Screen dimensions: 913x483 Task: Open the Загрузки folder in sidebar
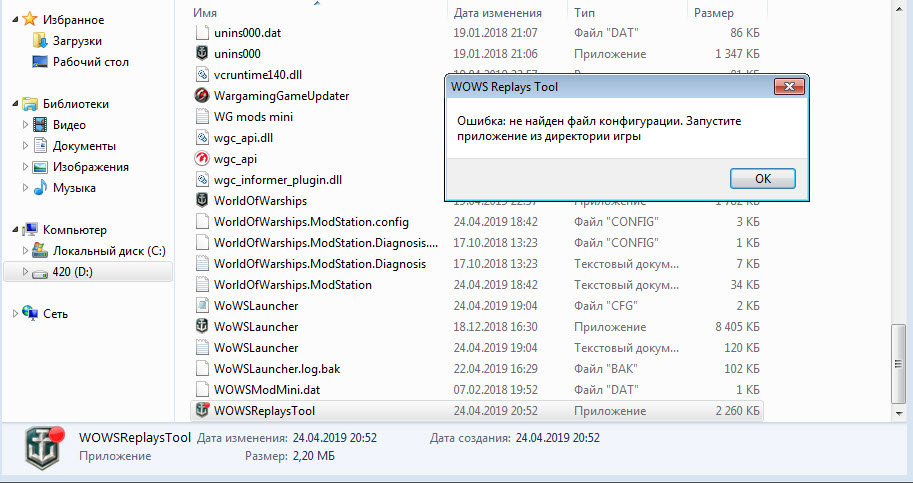[x=77, y=41]
